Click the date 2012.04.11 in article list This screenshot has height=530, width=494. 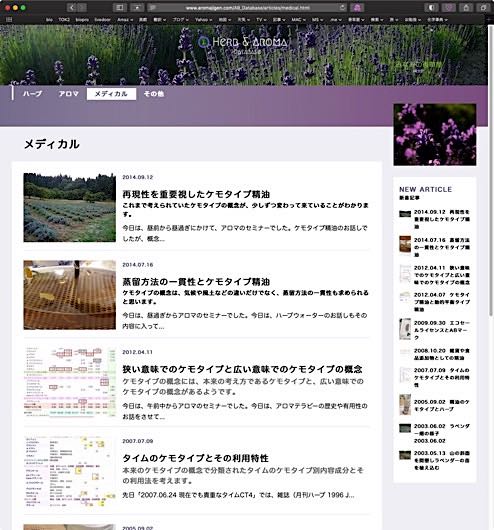[137, 352]
